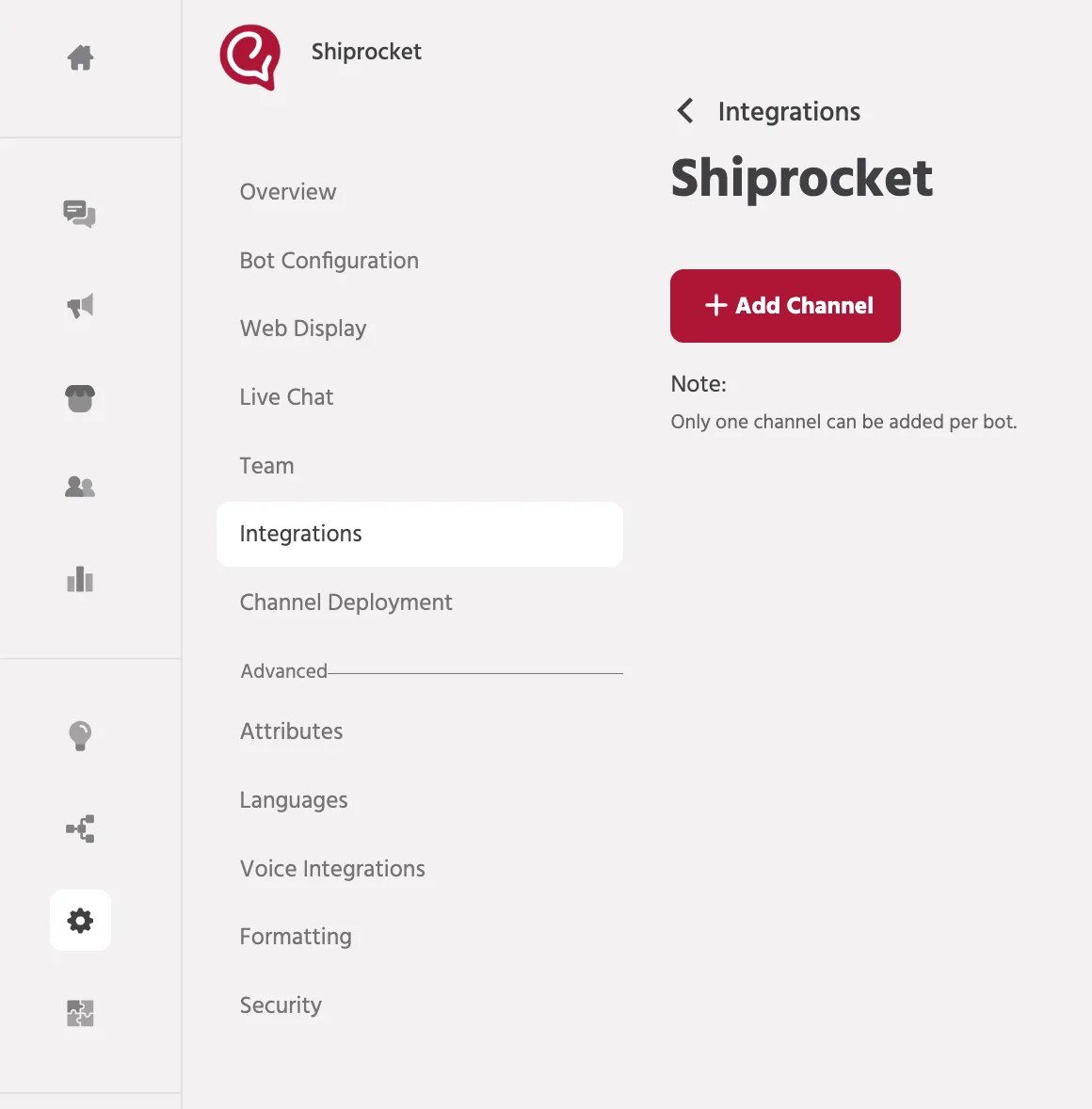1092x1109 pixels.
Task: Open the conversations chat bubbles icon
Action: point(79,214)
